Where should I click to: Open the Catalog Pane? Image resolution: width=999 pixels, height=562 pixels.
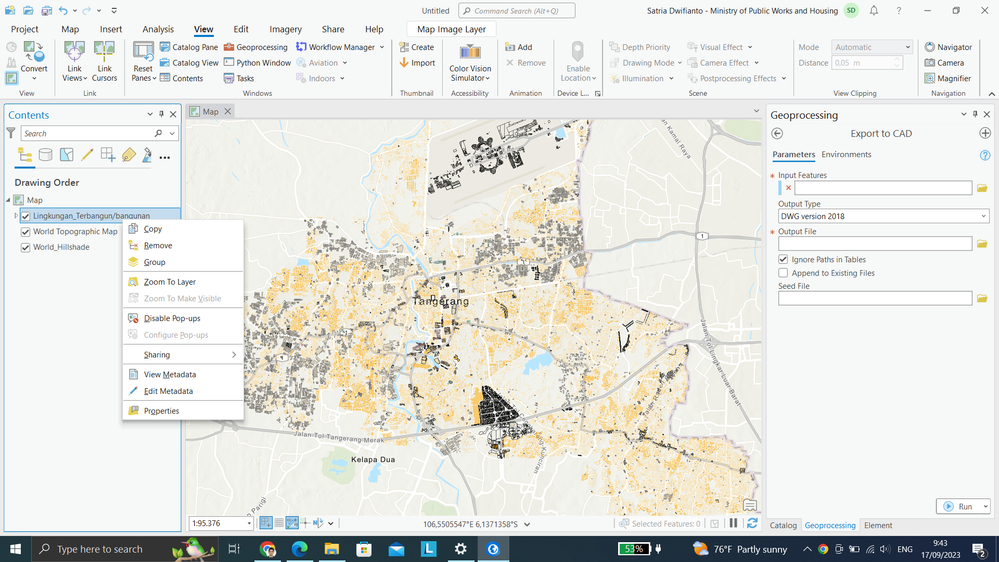tap(189, 47)
